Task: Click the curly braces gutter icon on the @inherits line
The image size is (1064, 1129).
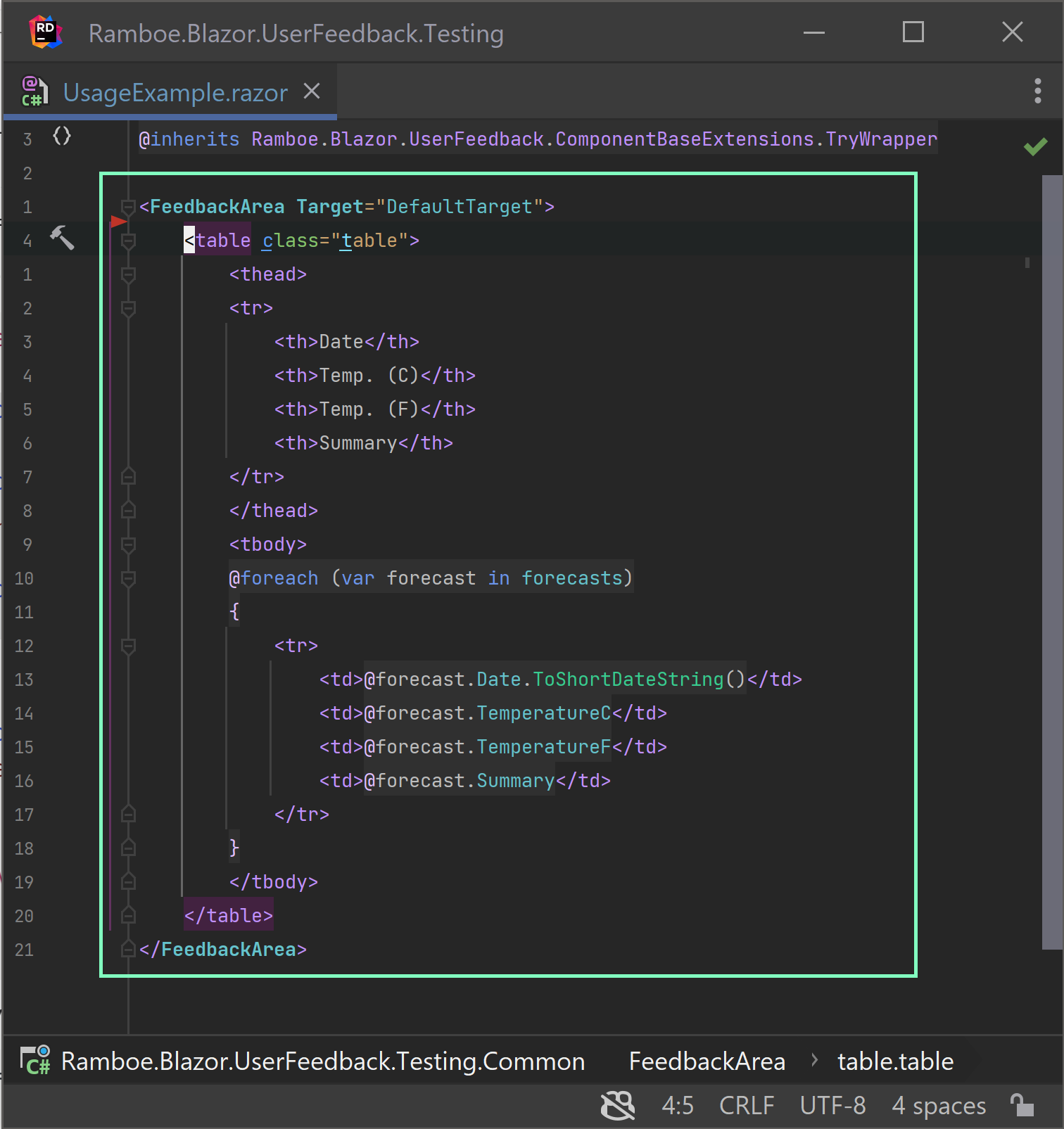Action: (62, 136)
